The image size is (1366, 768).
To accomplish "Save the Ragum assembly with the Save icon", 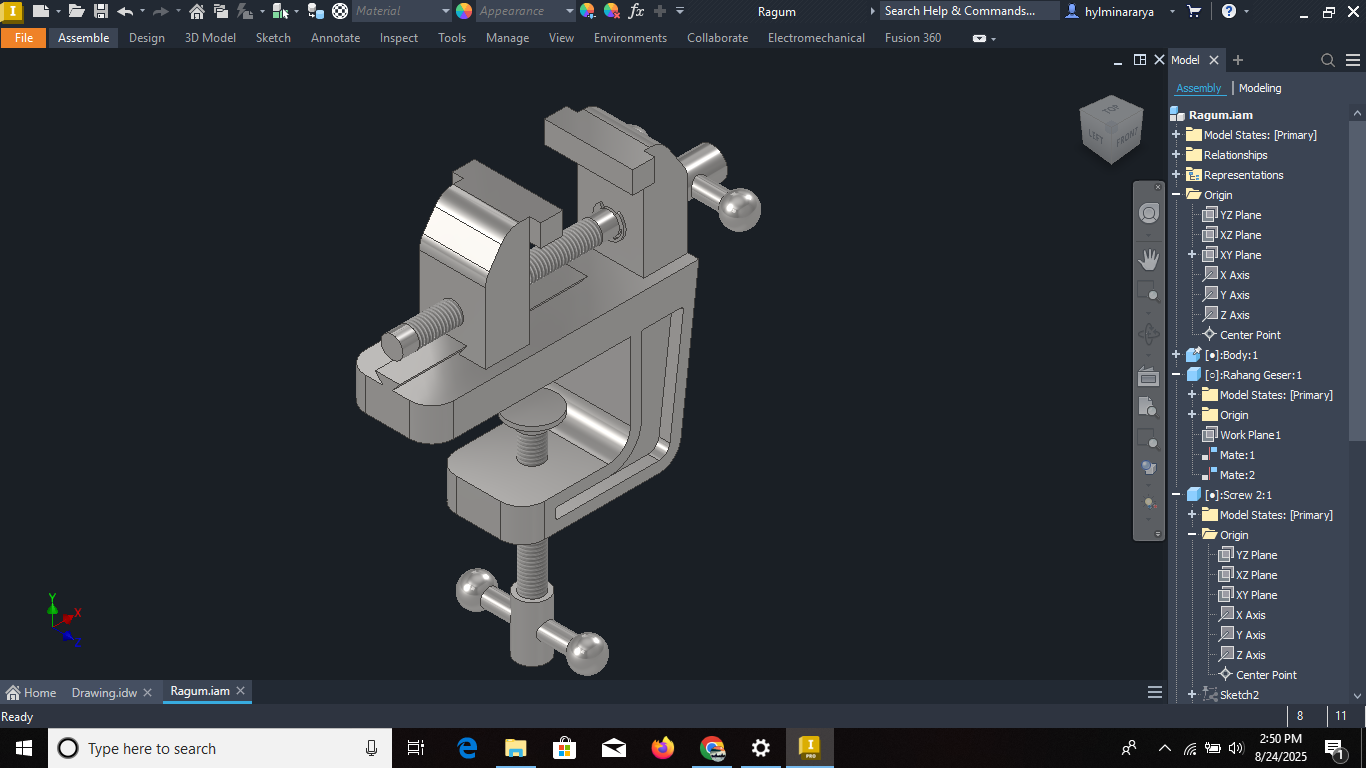I will click(x=101, y=11).
